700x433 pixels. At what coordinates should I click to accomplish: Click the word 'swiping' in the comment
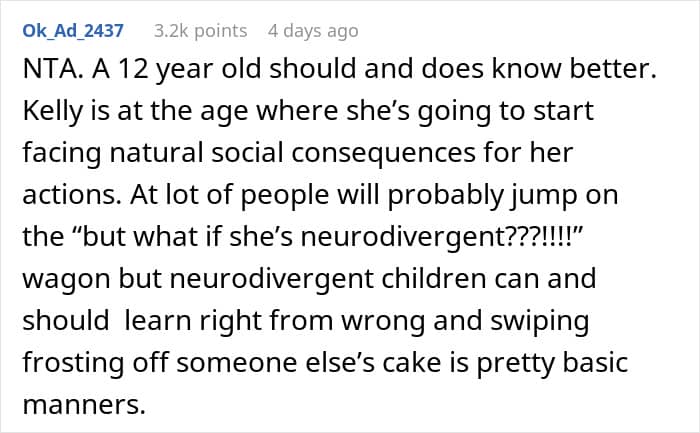[x=540, y=321]
